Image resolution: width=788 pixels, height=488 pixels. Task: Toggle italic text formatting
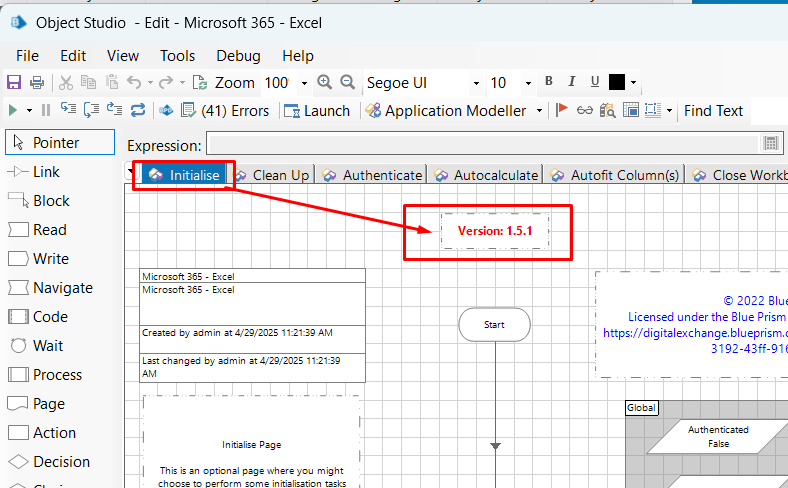coord(572,82)
